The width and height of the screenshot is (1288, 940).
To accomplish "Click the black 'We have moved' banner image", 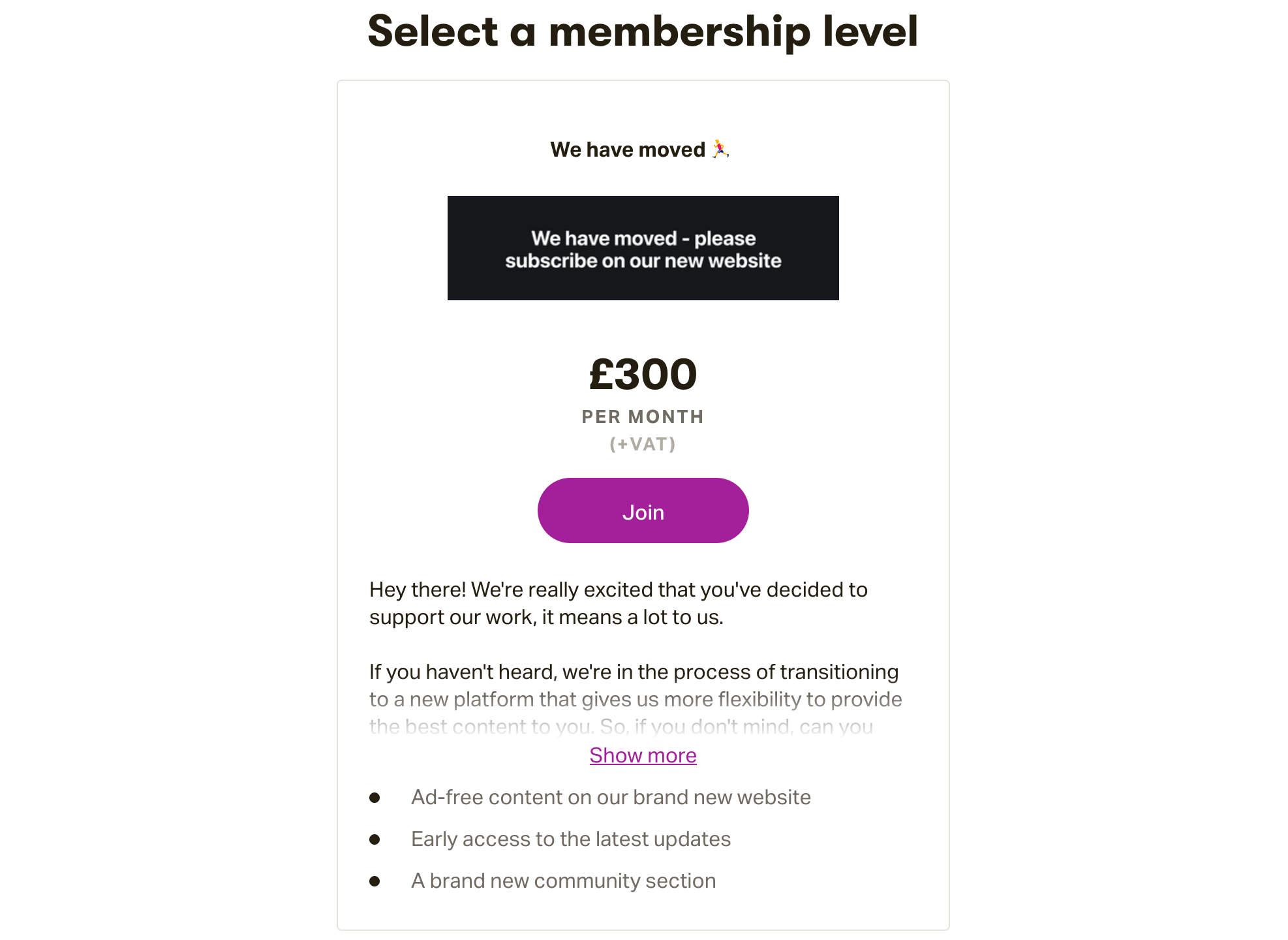I will 643,248.
